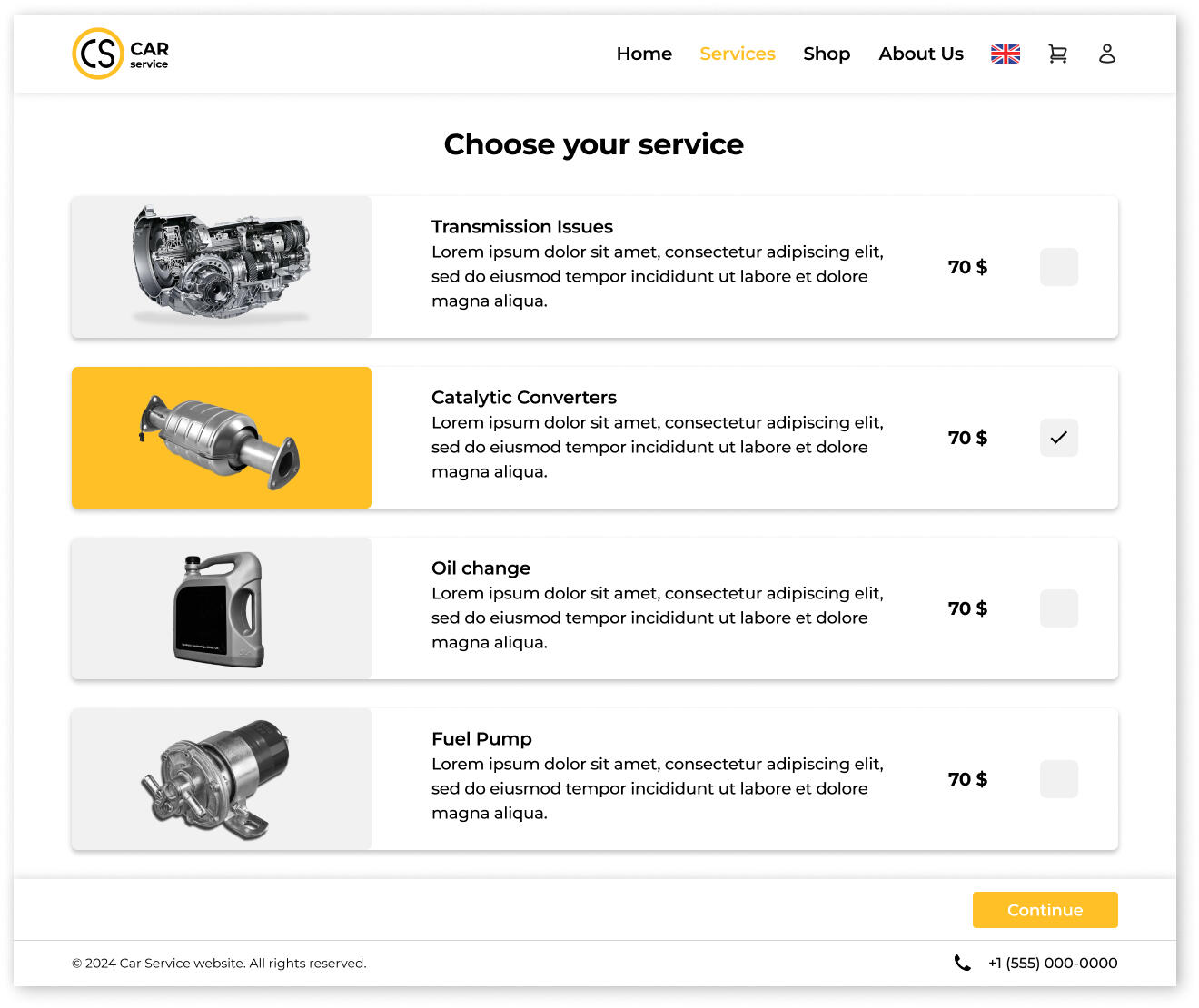Open the Services menu item
The width and height of the screenshot is (1199, 1008).
tap(737, 54)
